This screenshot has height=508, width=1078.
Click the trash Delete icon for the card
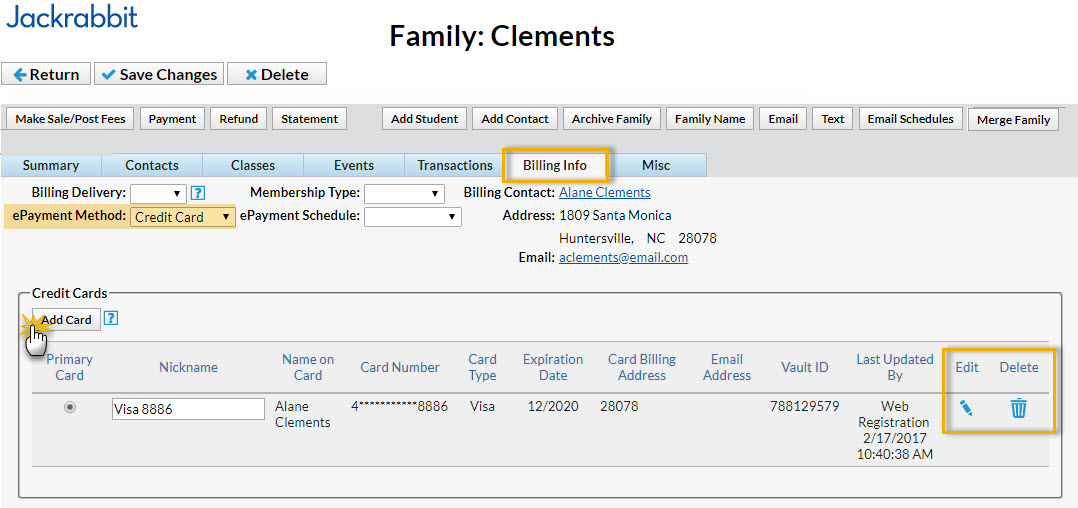1018,408
